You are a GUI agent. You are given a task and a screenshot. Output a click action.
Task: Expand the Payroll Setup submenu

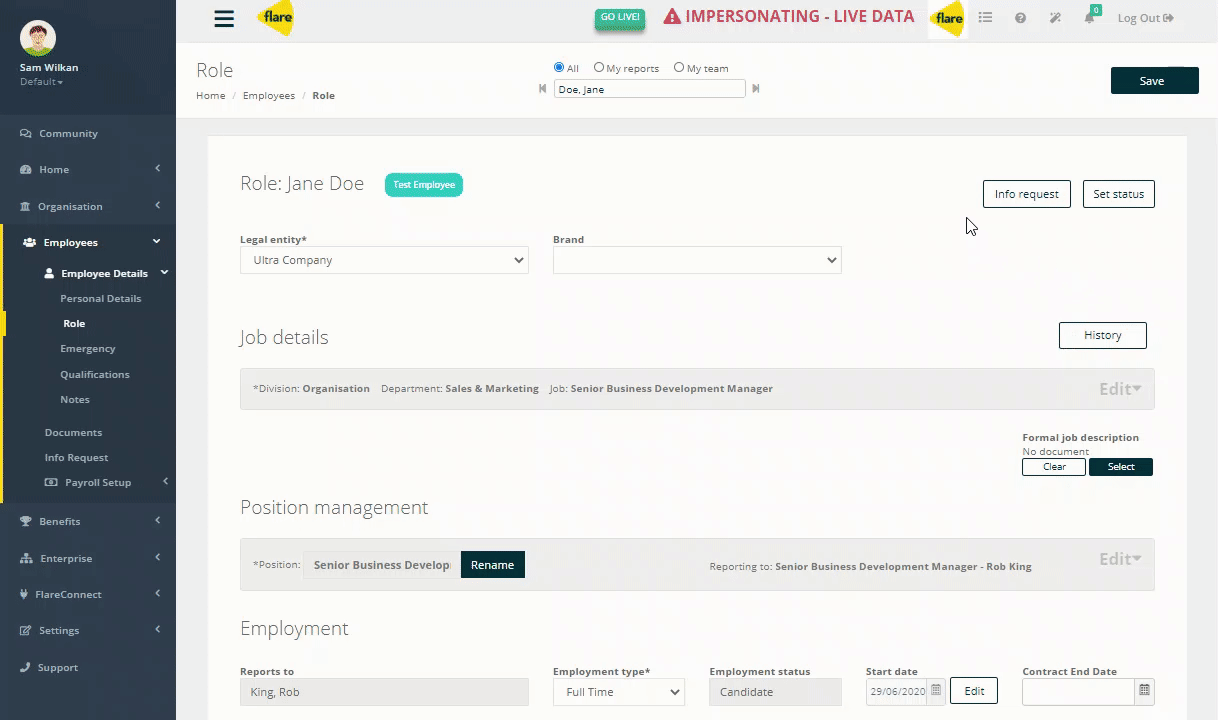pos(165,482)
